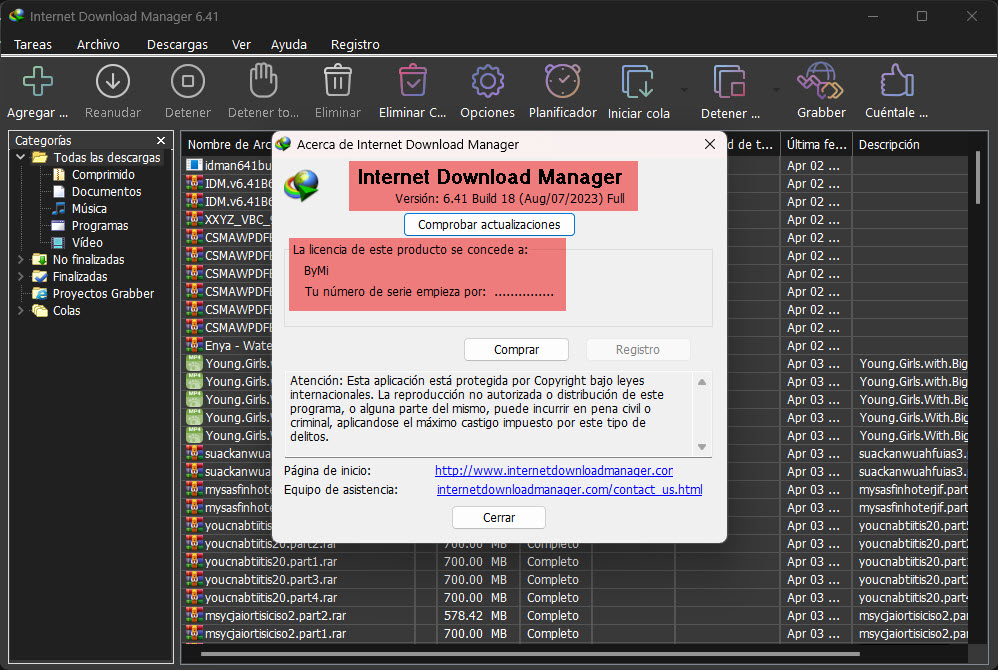The height and width of the screenshot is (670, 998).
Task: Expand the Colas category
Action: pos(20,311)
